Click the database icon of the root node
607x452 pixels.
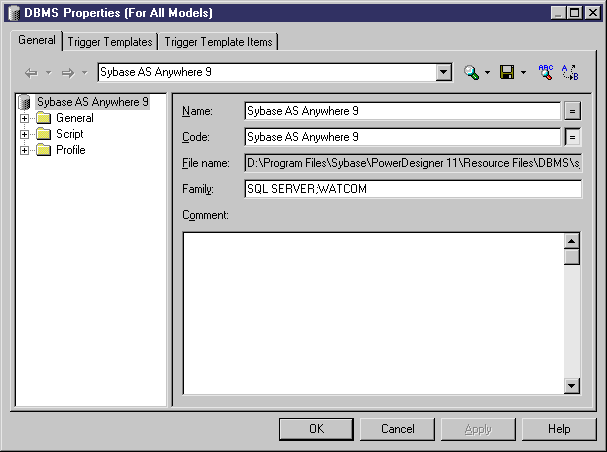pyautogui.click(x=25, y=102)
